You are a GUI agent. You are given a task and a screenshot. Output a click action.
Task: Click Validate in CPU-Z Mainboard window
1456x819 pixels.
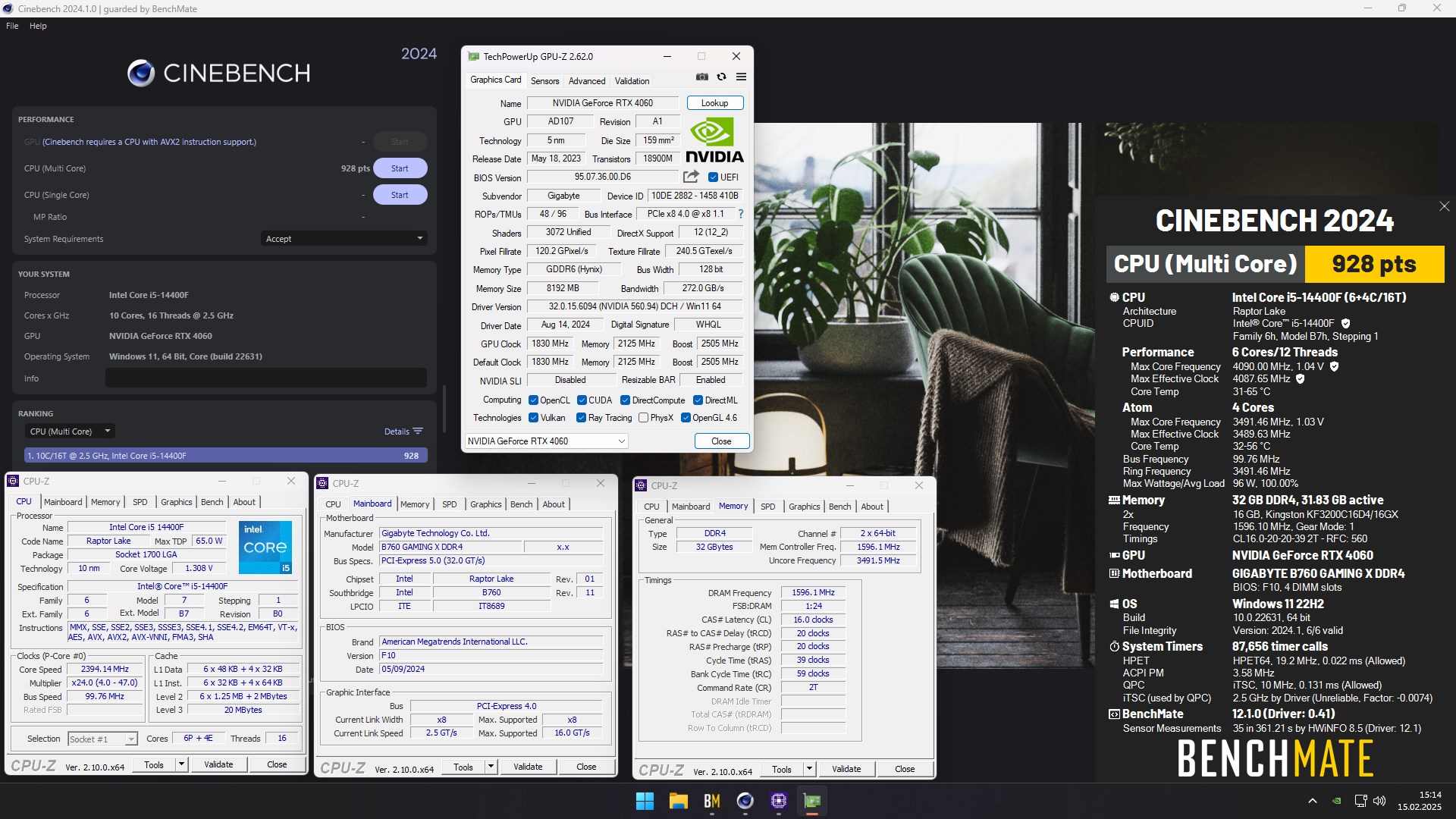[528, 767]
